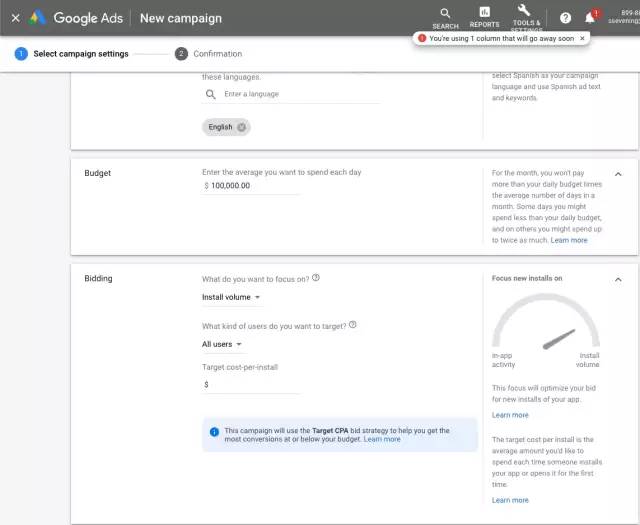Click the red warning icon in tooltip
640x525 pixels.
point(422,38)
